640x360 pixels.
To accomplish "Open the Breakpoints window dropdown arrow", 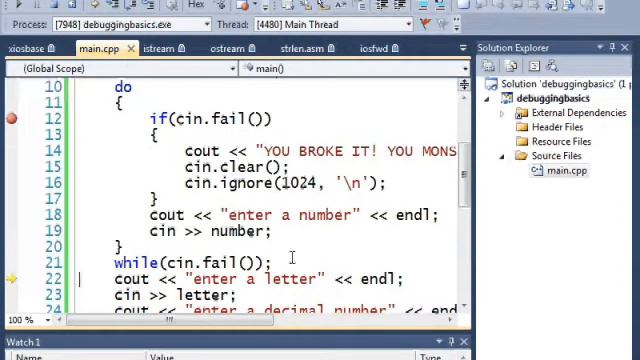I will (255, 4).
